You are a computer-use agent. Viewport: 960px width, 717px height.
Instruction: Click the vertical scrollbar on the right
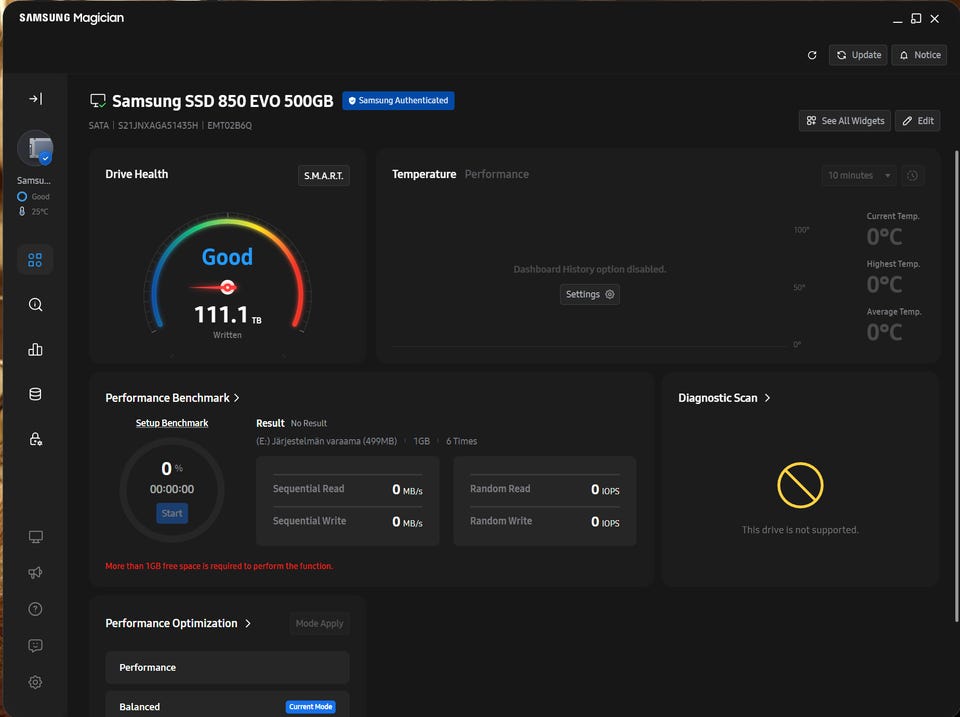956,386
